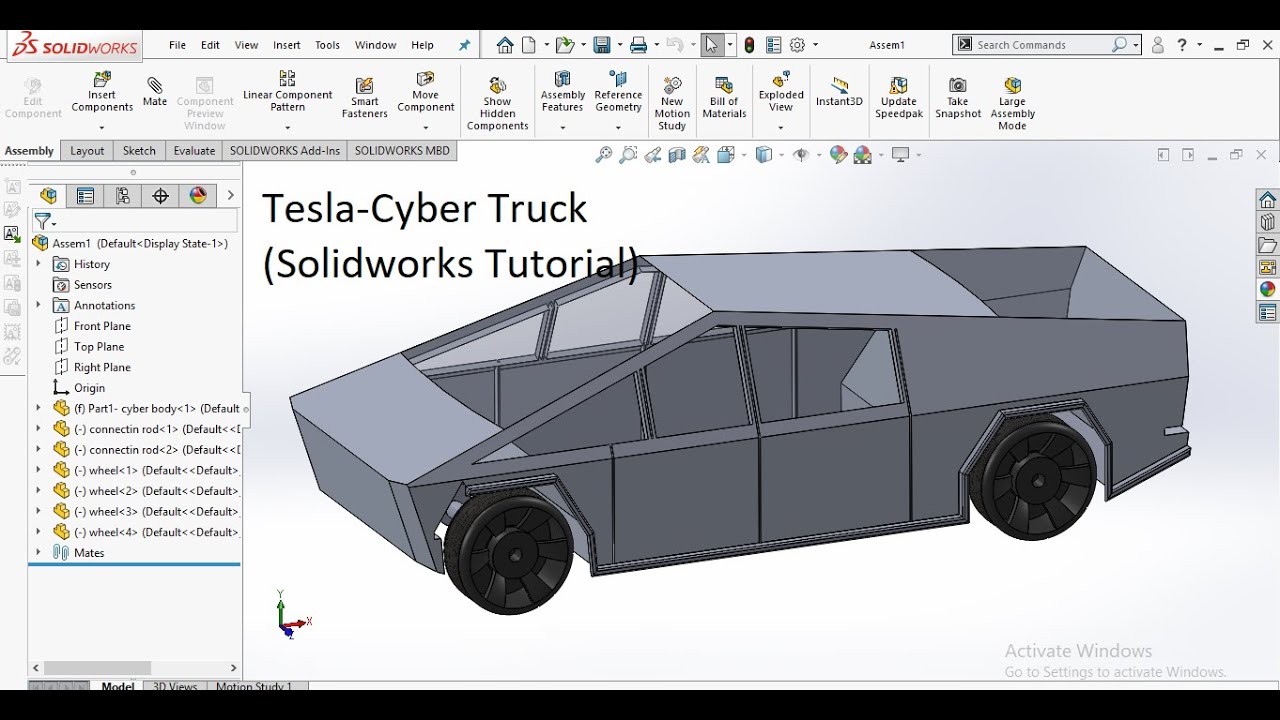Screen dimensions: 1280x720
Task: Open the File menu
Action: point(177,45)
